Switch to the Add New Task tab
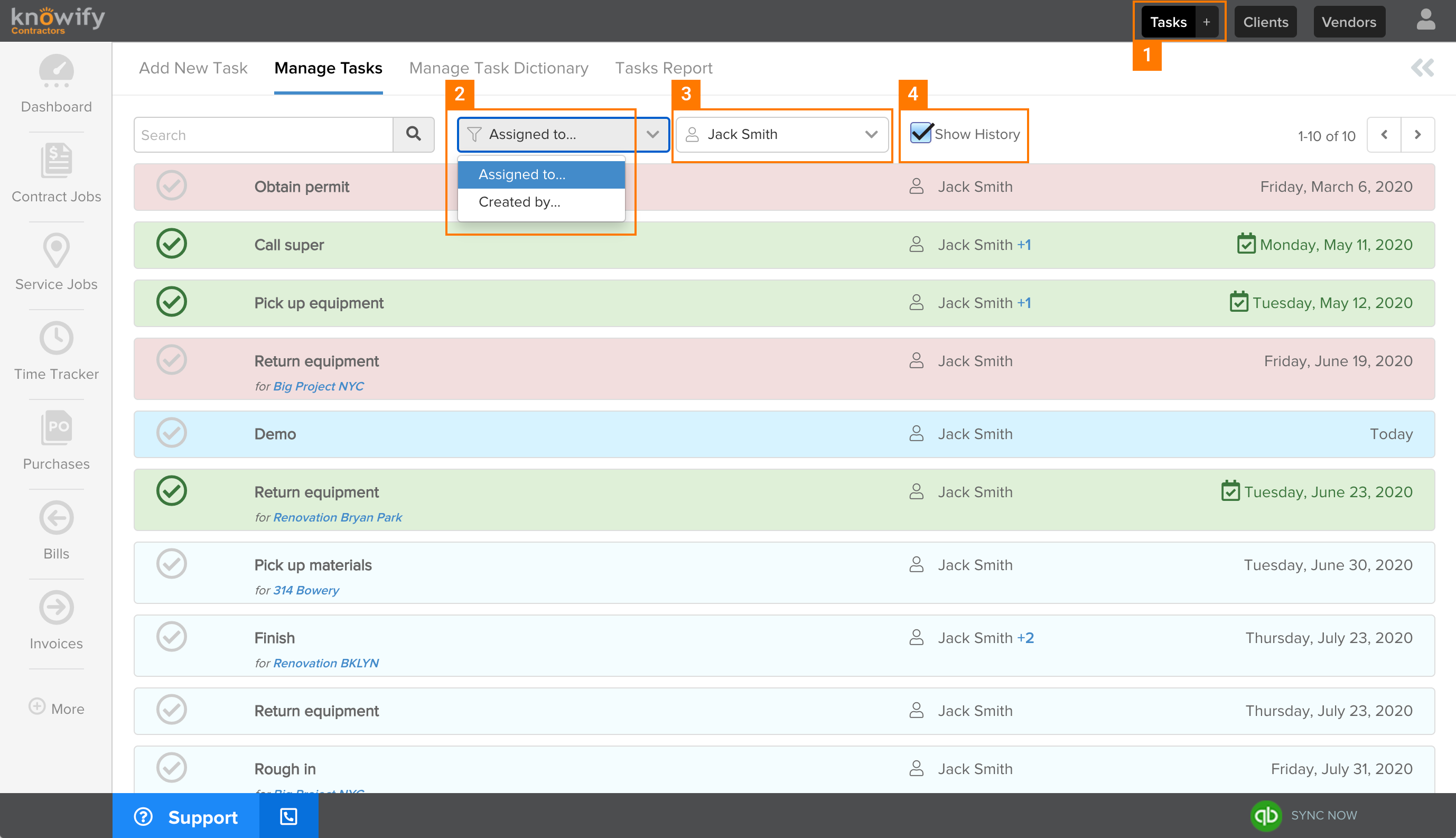The height and width of the screenshot is (838, 1456). 193,68
